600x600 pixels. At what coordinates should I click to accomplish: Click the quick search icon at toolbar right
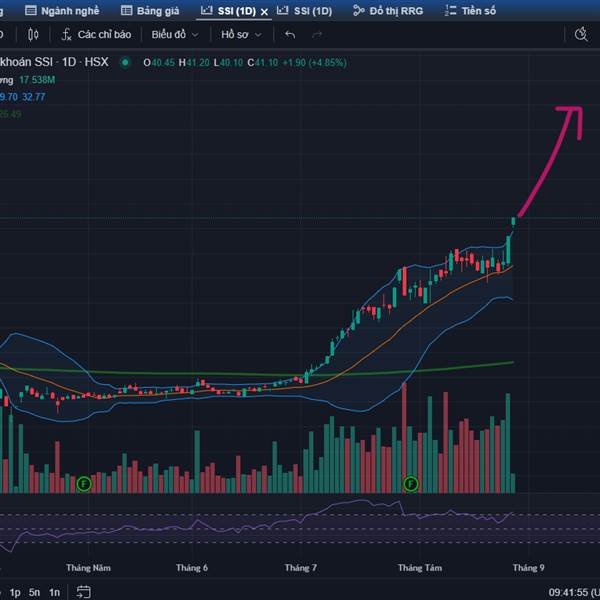581,34
